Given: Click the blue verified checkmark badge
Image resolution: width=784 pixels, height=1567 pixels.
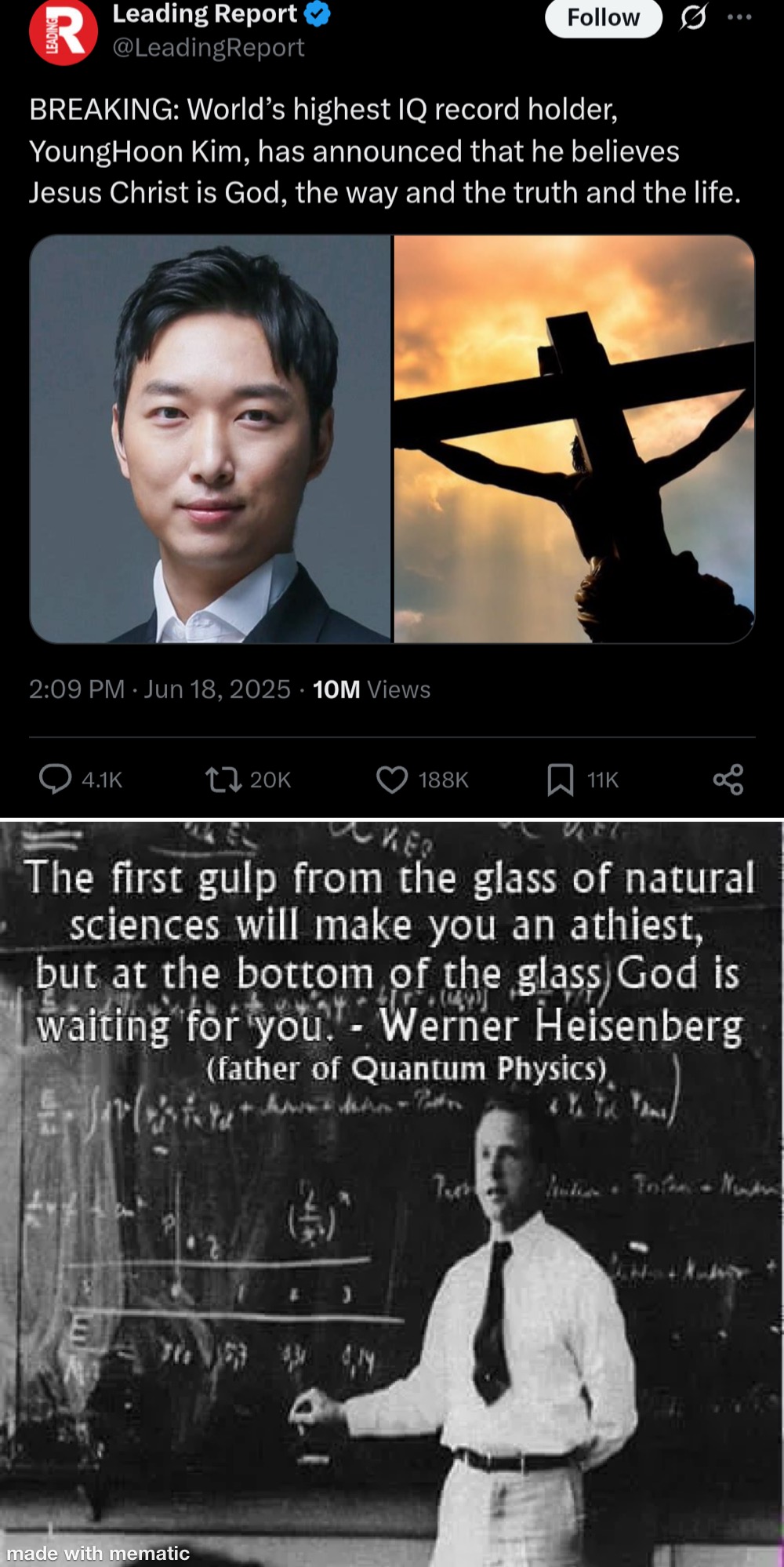Looking at the screenshot, I should tap(317, 14).
